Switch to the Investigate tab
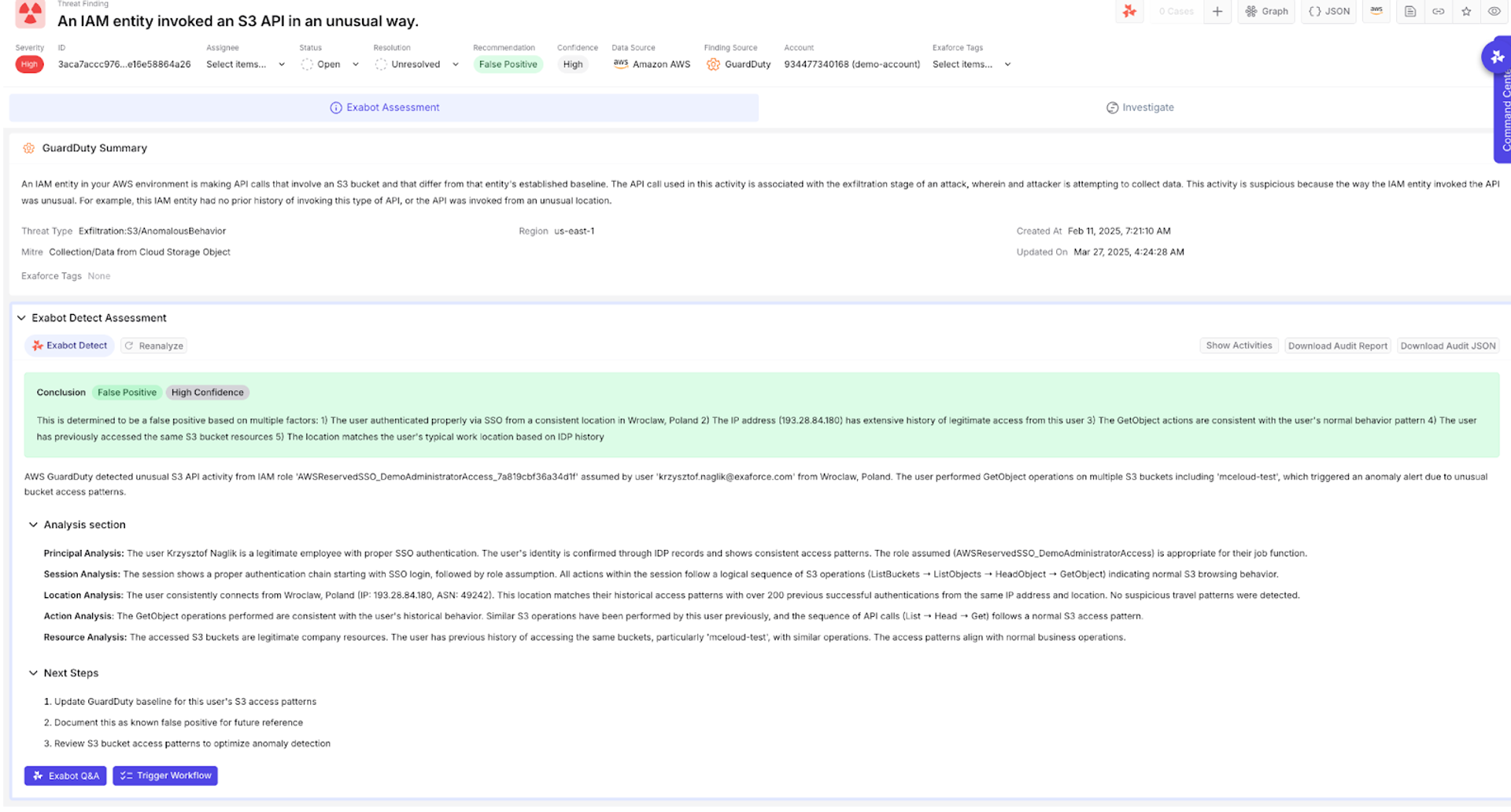 pos(1140,108)
